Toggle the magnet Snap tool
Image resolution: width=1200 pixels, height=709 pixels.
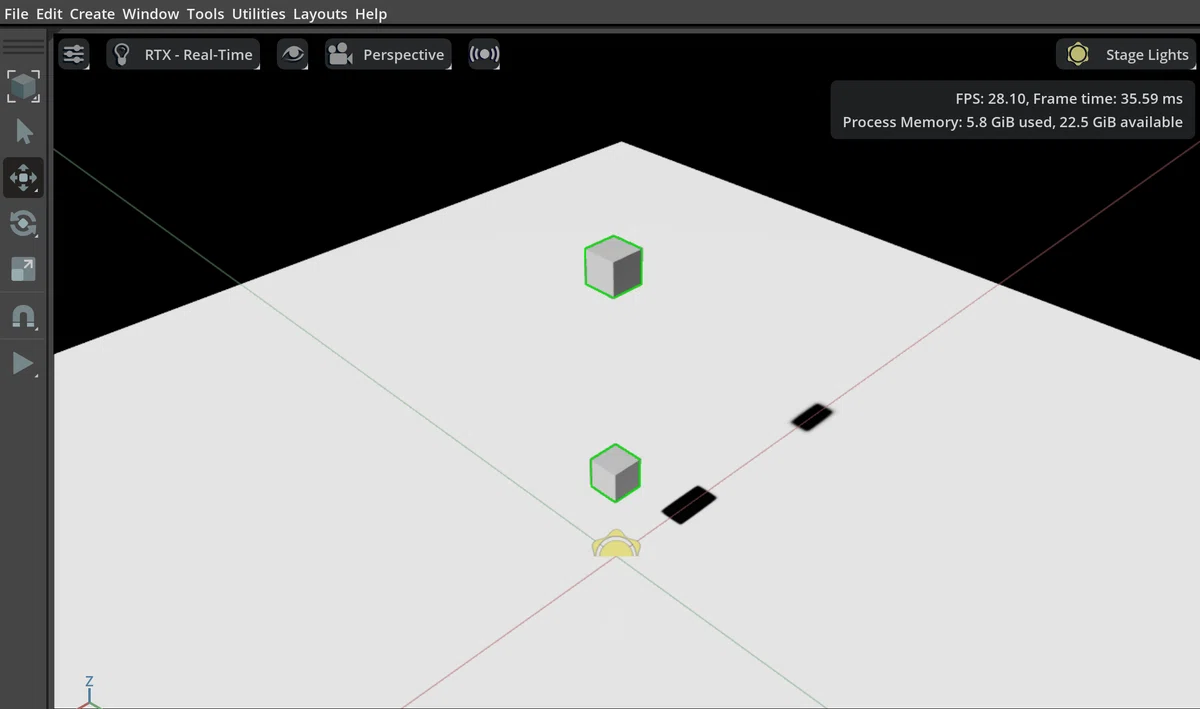tap(23, 317)
